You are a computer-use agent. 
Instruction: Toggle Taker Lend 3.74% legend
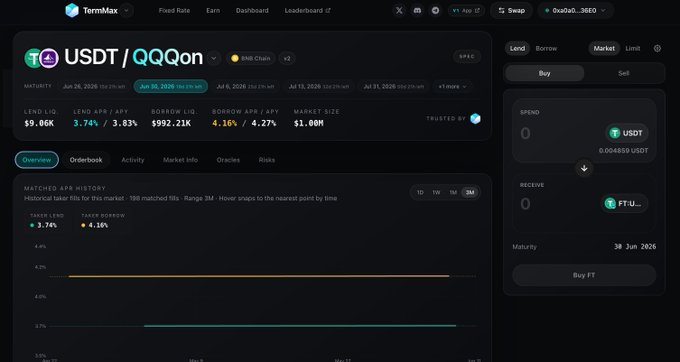(x=47, y=221)
